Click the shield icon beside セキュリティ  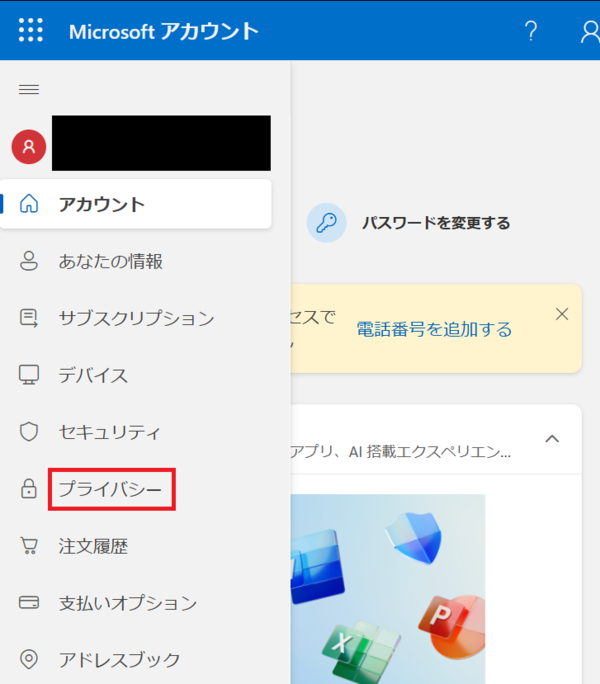tap(29, 432)
